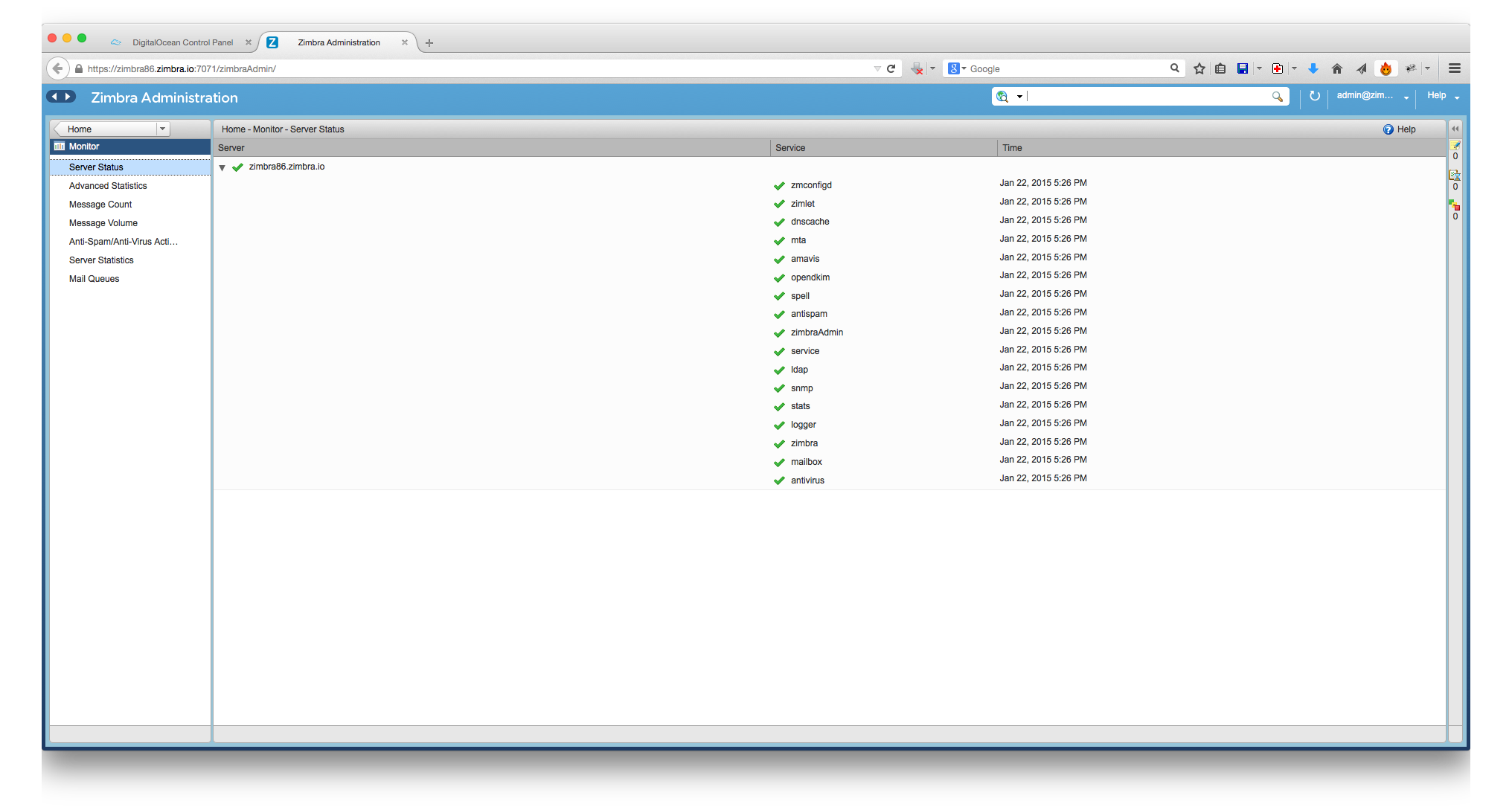
Task: Open the search type dropdown arrow
Action: tap(1019, 97)
